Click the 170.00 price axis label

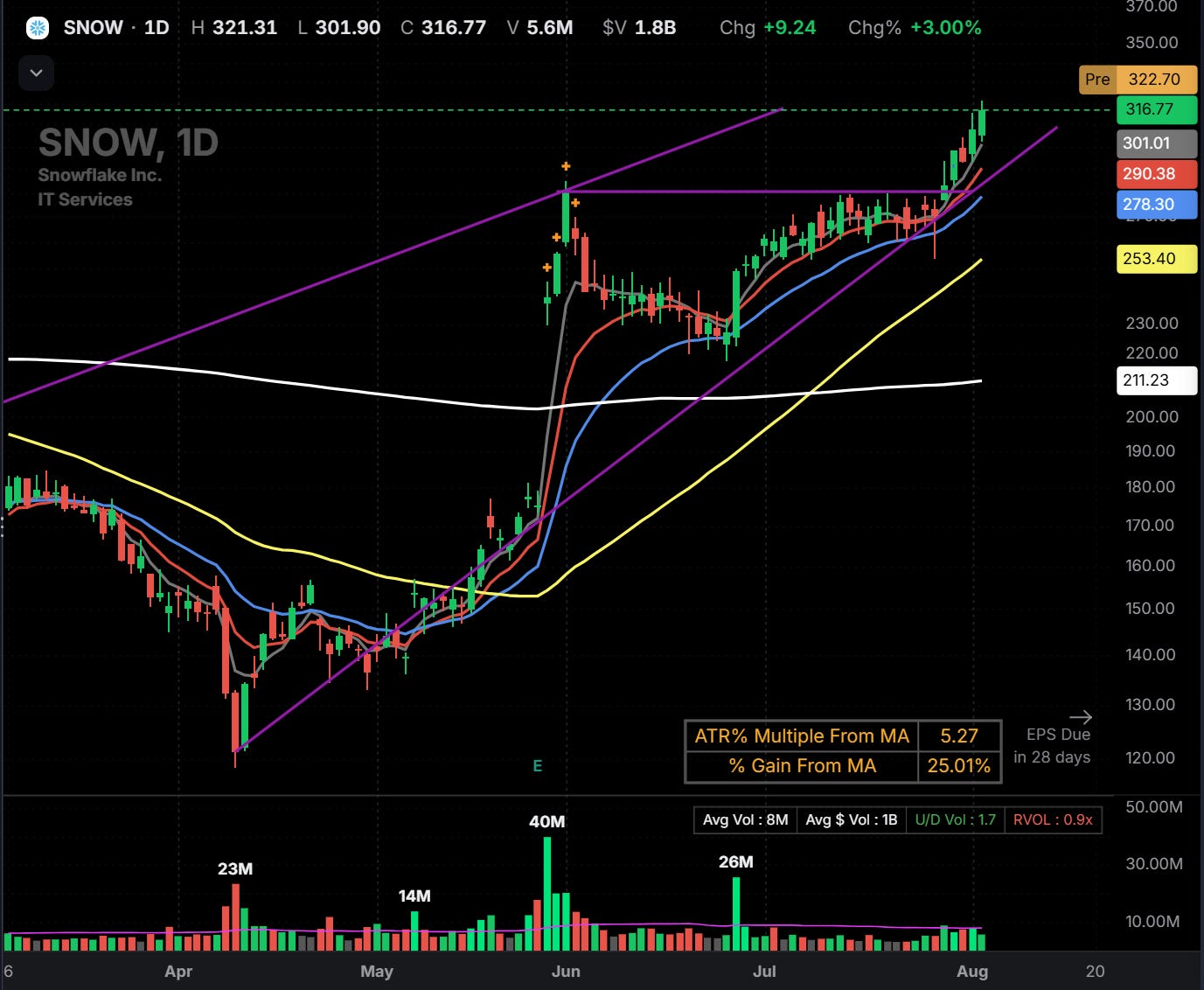tap(1152, 526)
